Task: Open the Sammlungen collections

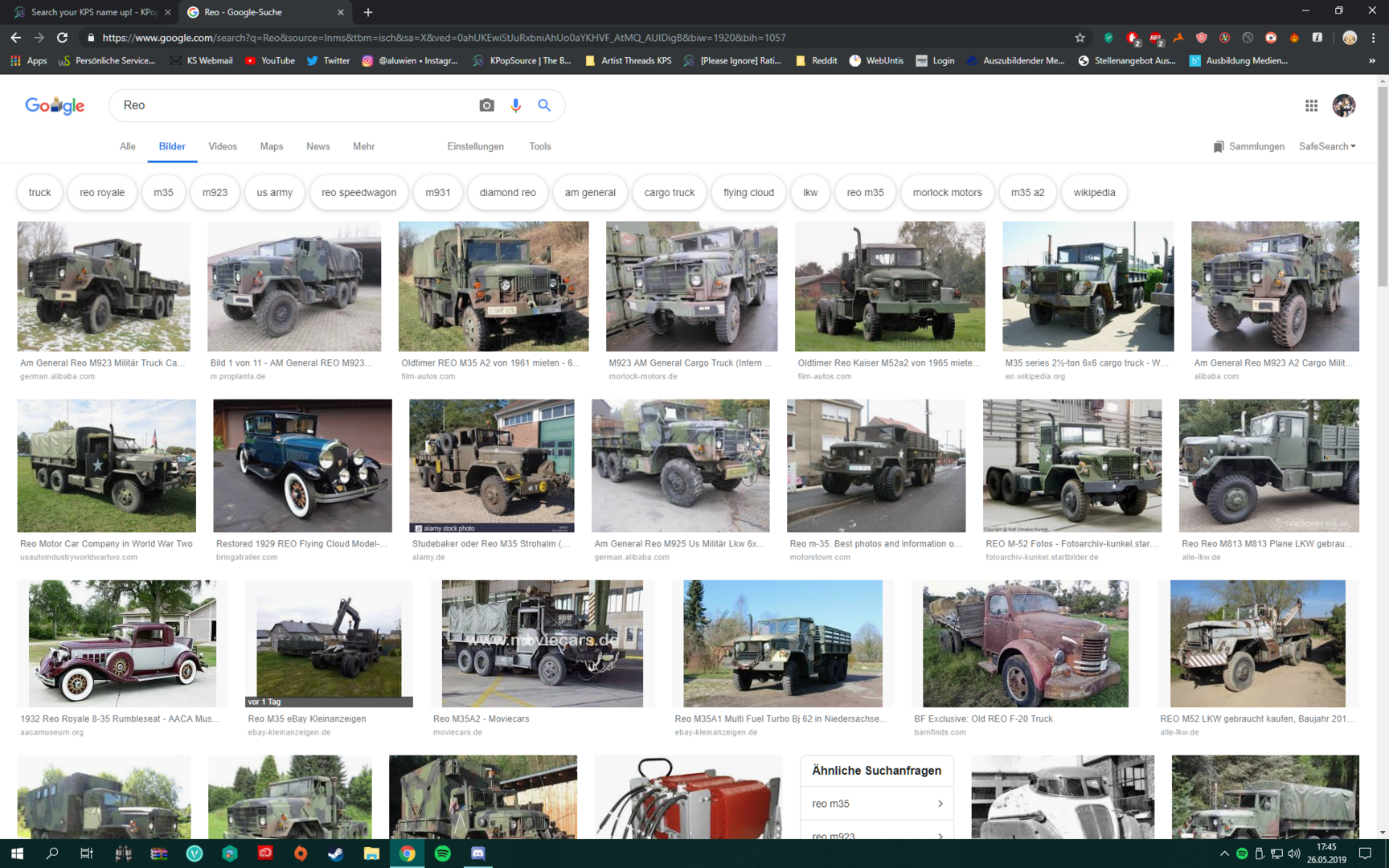Action: pyautogui.click(x=1248, y=146)
